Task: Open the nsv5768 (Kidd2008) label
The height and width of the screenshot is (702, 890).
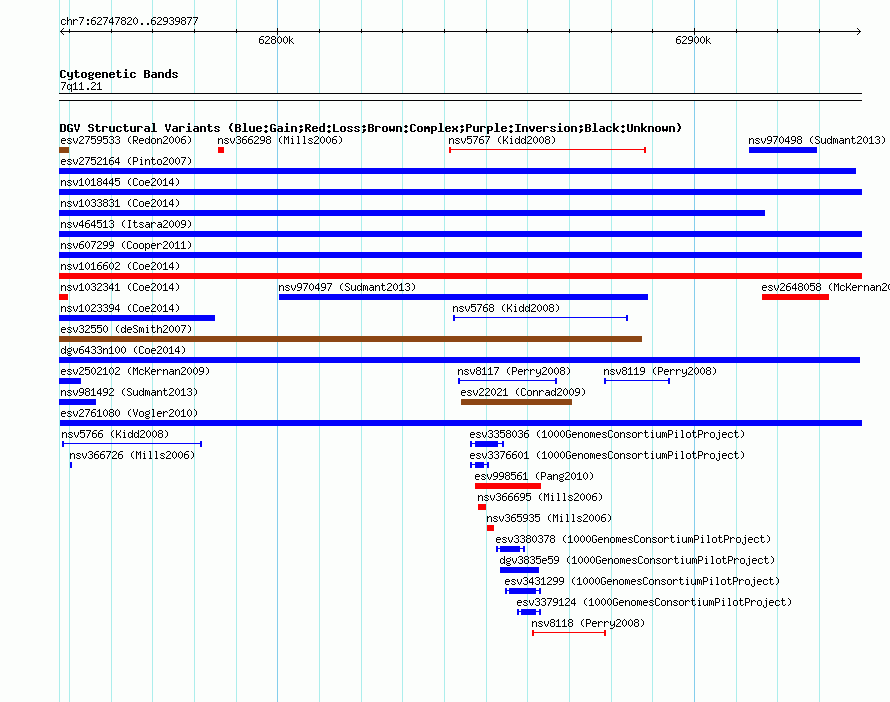Action: click(x=506, y=308)
